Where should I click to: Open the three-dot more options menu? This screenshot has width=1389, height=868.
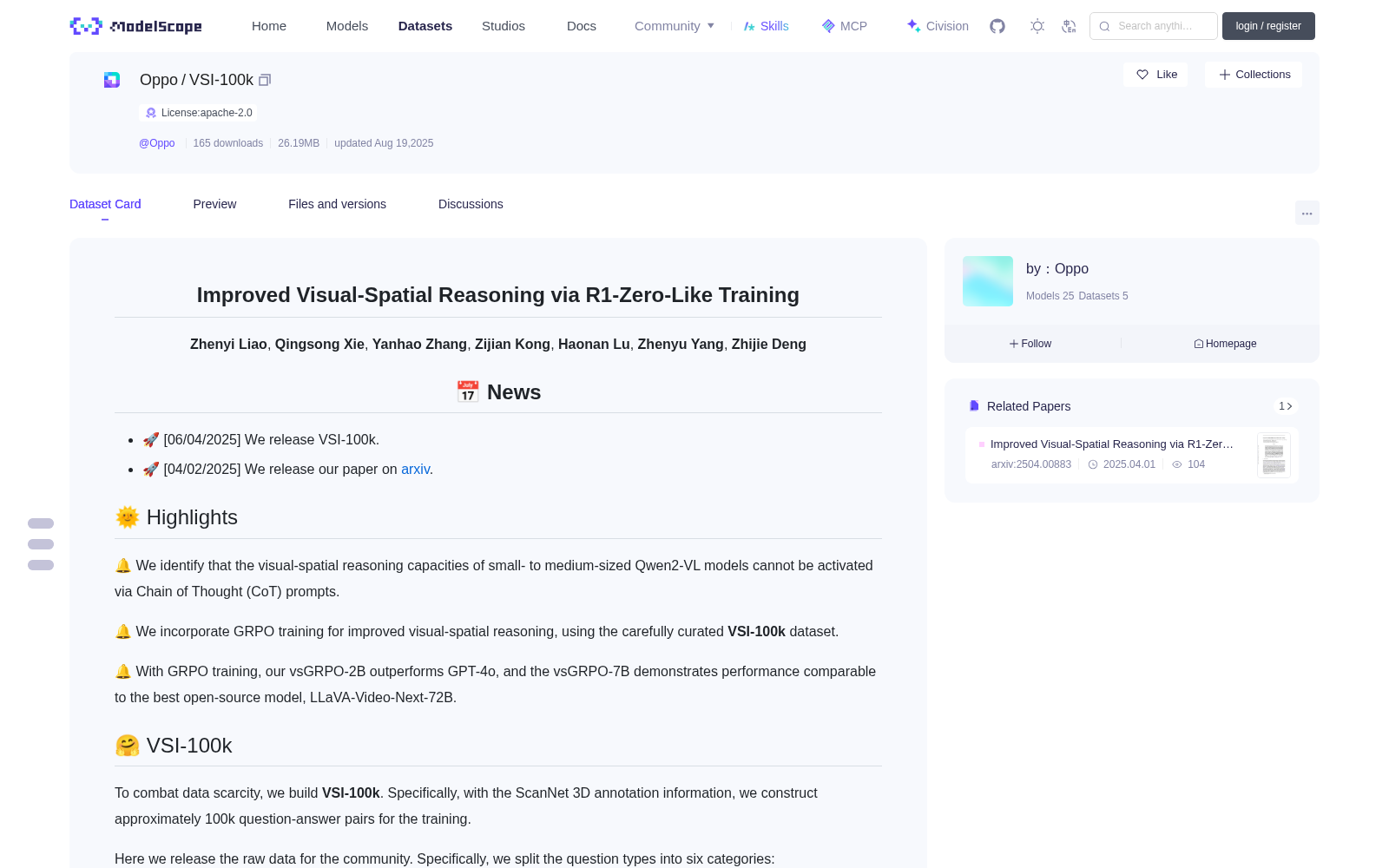tap(1307, 213)
